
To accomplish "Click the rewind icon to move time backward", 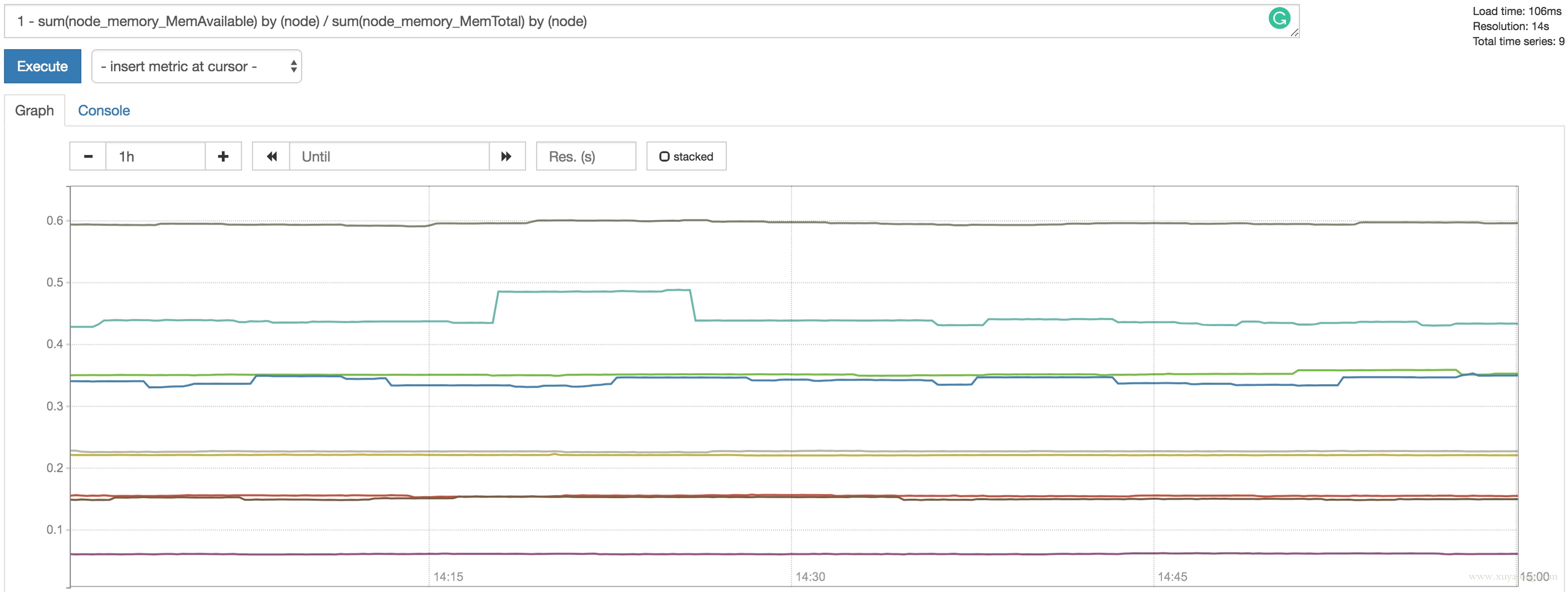I will 272,157.
